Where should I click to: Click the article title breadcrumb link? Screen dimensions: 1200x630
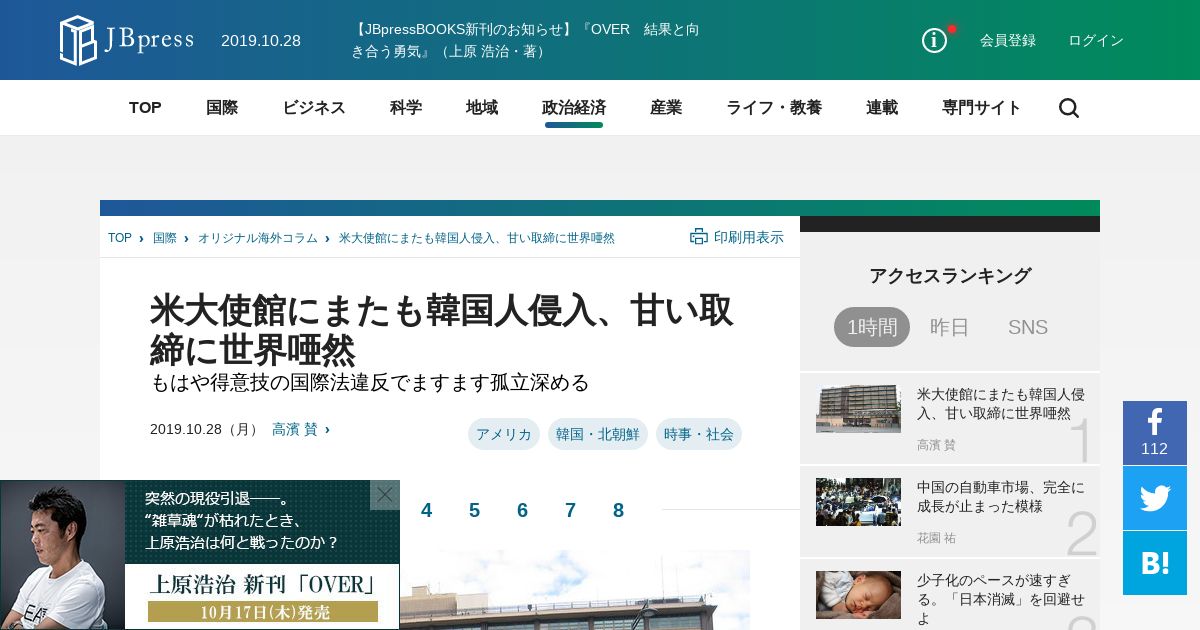[x=477, y=238]
